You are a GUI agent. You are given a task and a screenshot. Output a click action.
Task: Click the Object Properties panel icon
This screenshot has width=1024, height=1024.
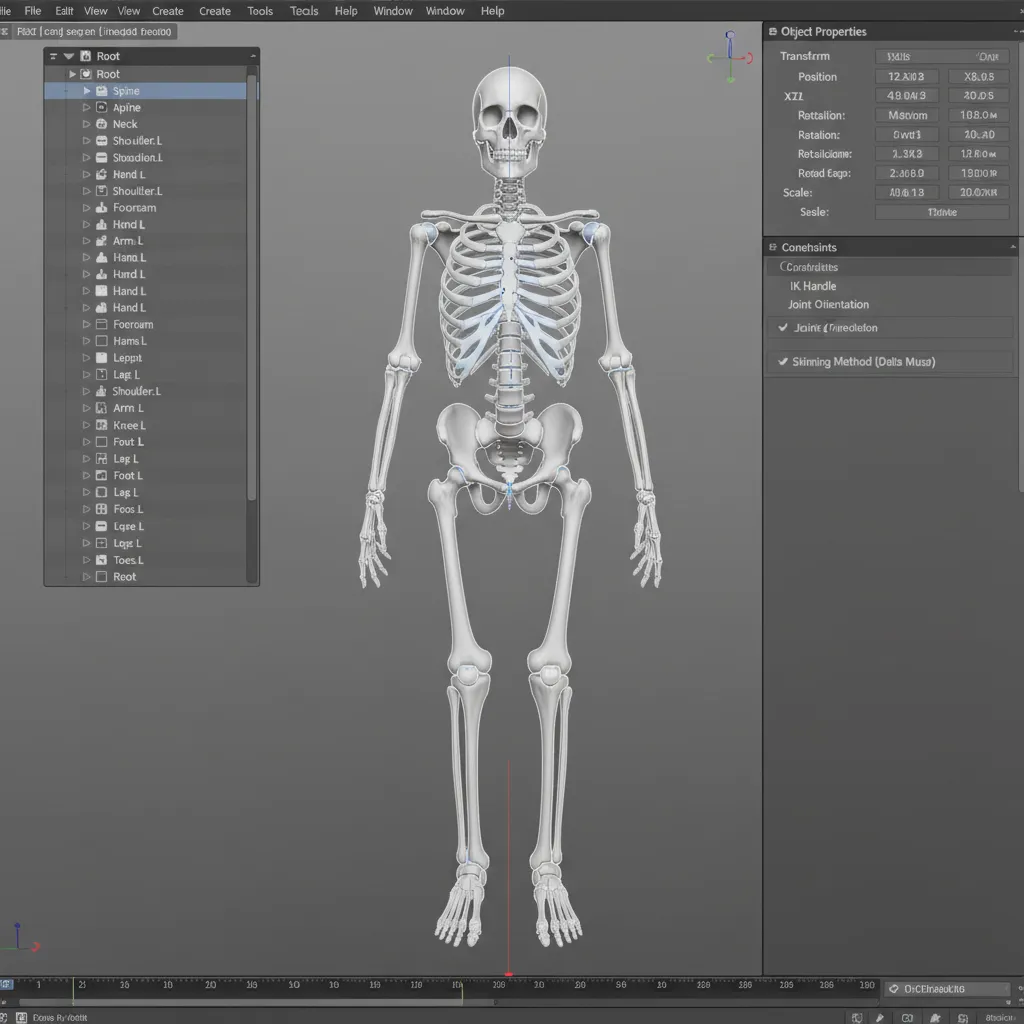pos(775,31)
